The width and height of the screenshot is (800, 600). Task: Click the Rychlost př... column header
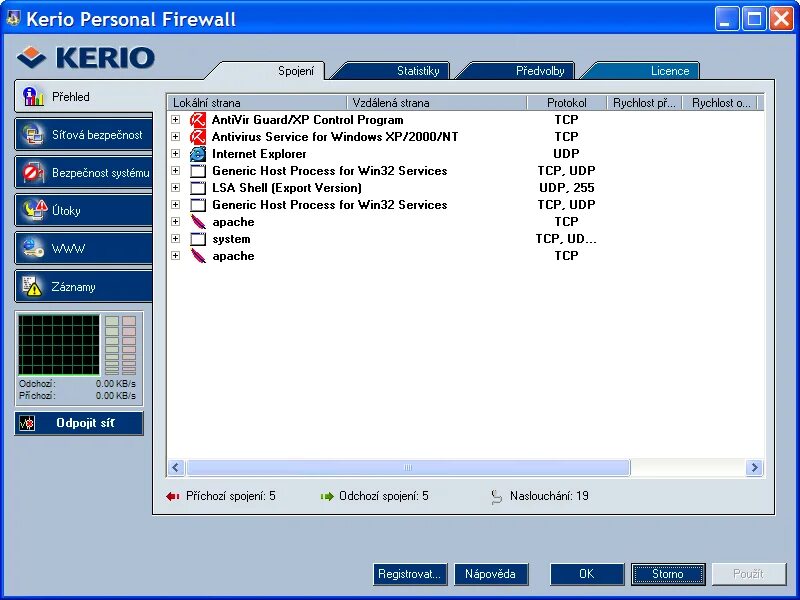(644, 103)
